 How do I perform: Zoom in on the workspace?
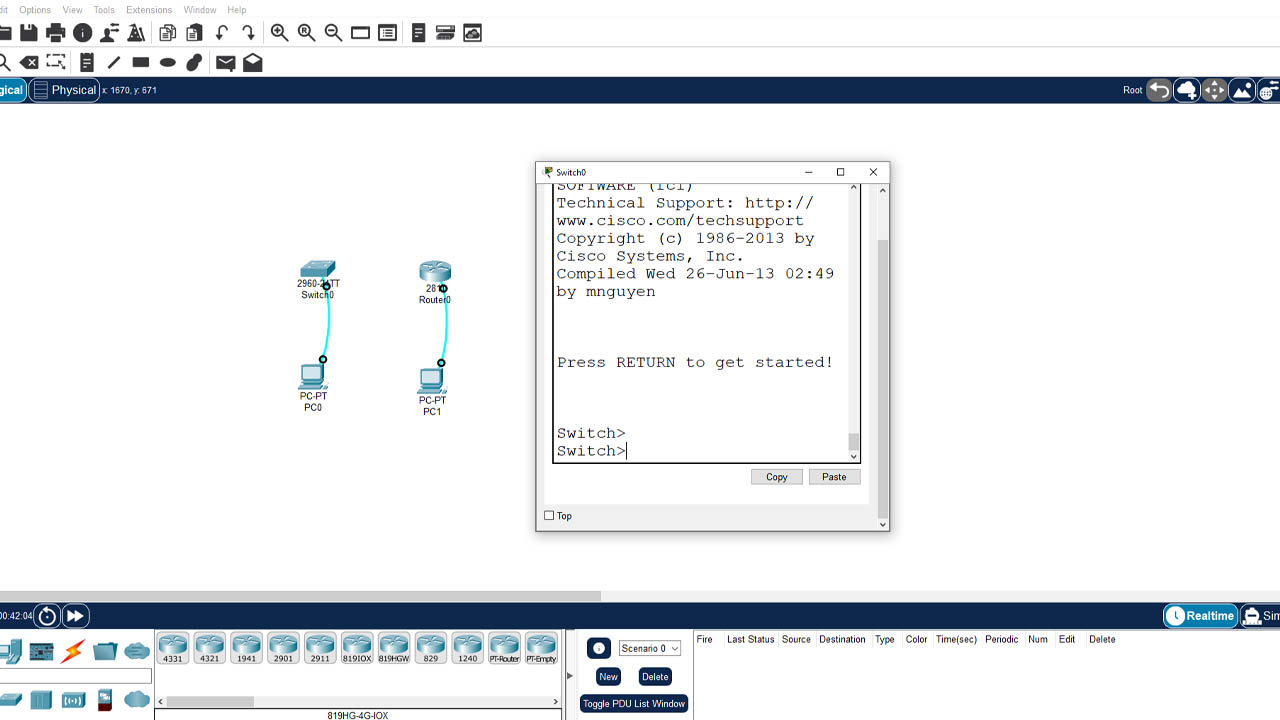click(x=280, y=33)
